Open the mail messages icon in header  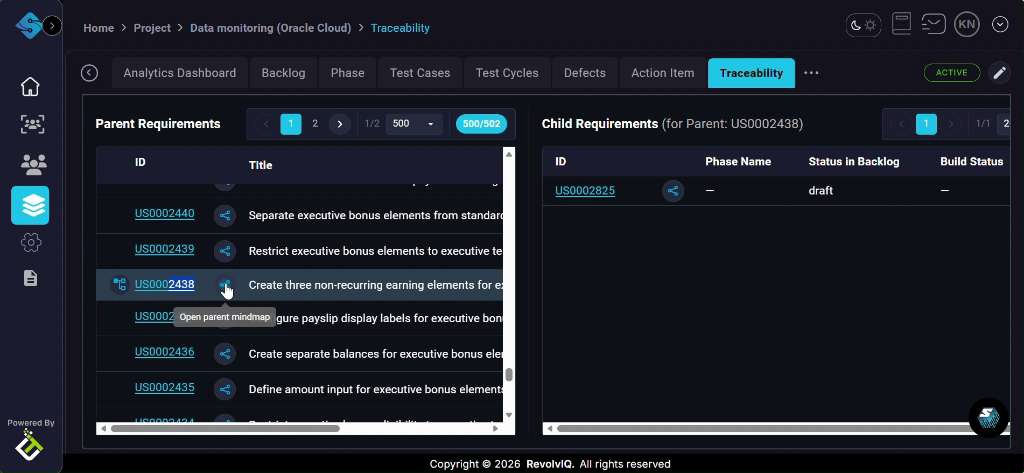coord(933,25)
